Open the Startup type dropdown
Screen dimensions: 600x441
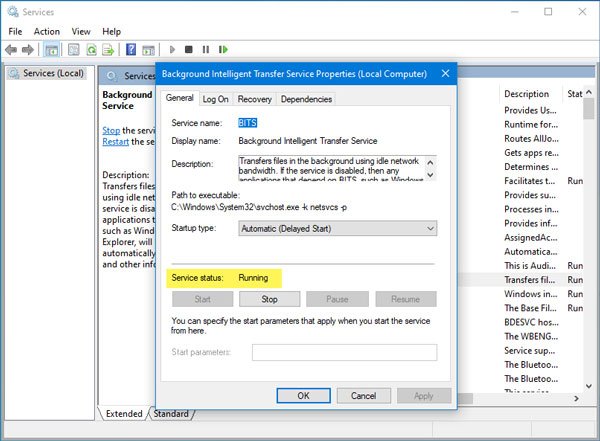click(x=337, y=229)
